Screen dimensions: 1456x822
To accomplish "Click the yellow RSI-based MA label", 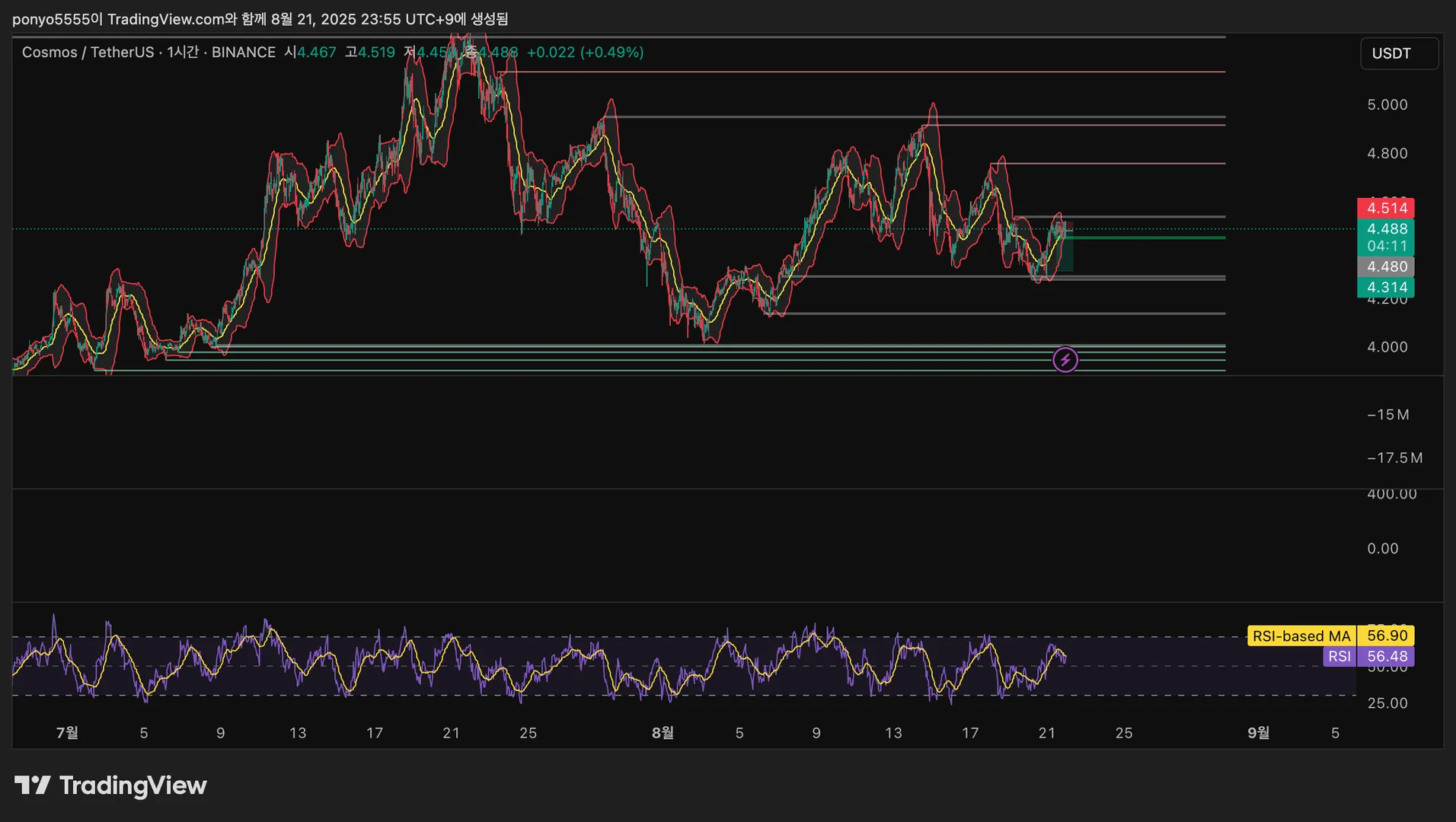I will (1301, 636).
